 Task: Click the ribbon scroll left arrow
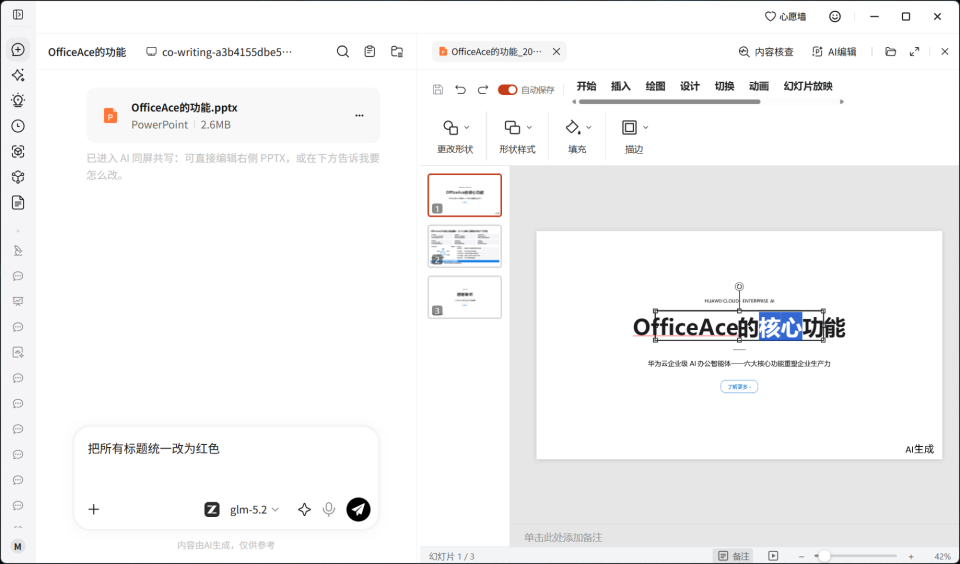pyautogui.click(x=574, y=102)
